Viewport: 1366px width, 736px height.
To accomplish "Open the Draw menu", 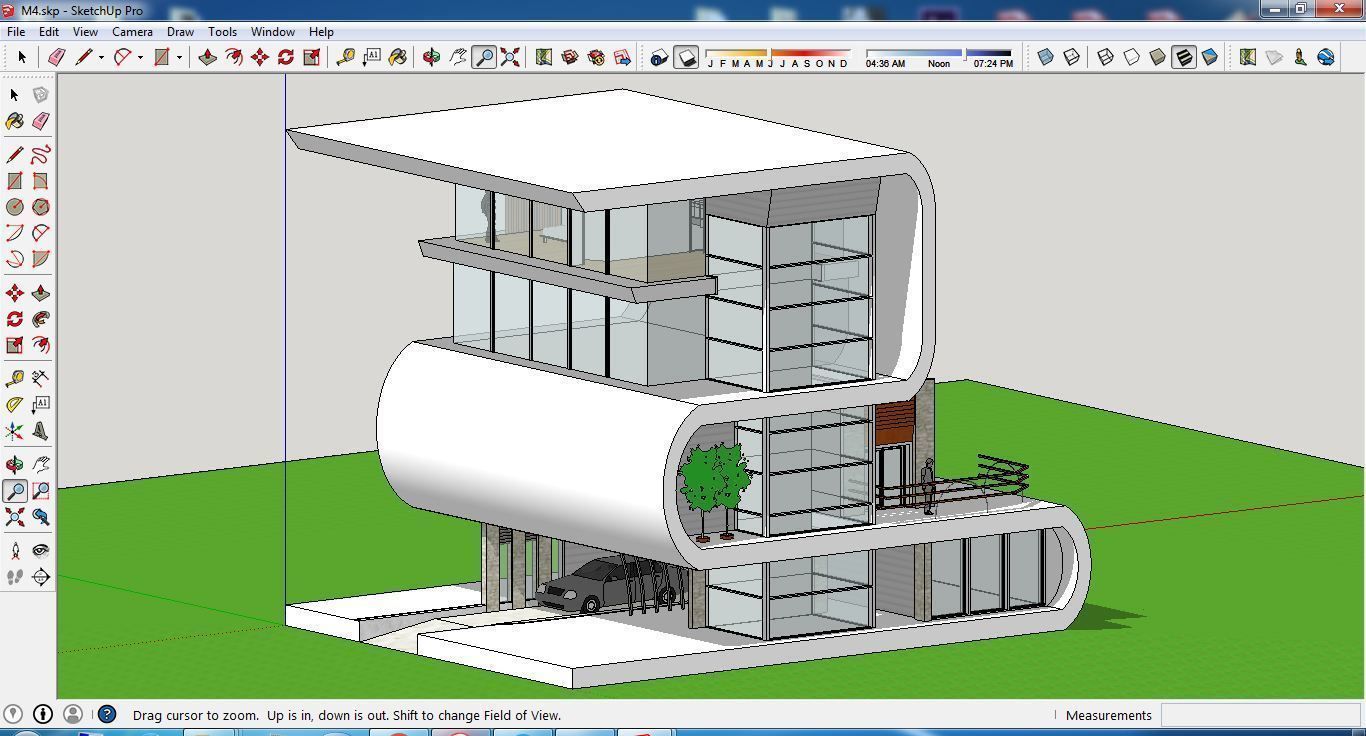I will tap(180, 31).
